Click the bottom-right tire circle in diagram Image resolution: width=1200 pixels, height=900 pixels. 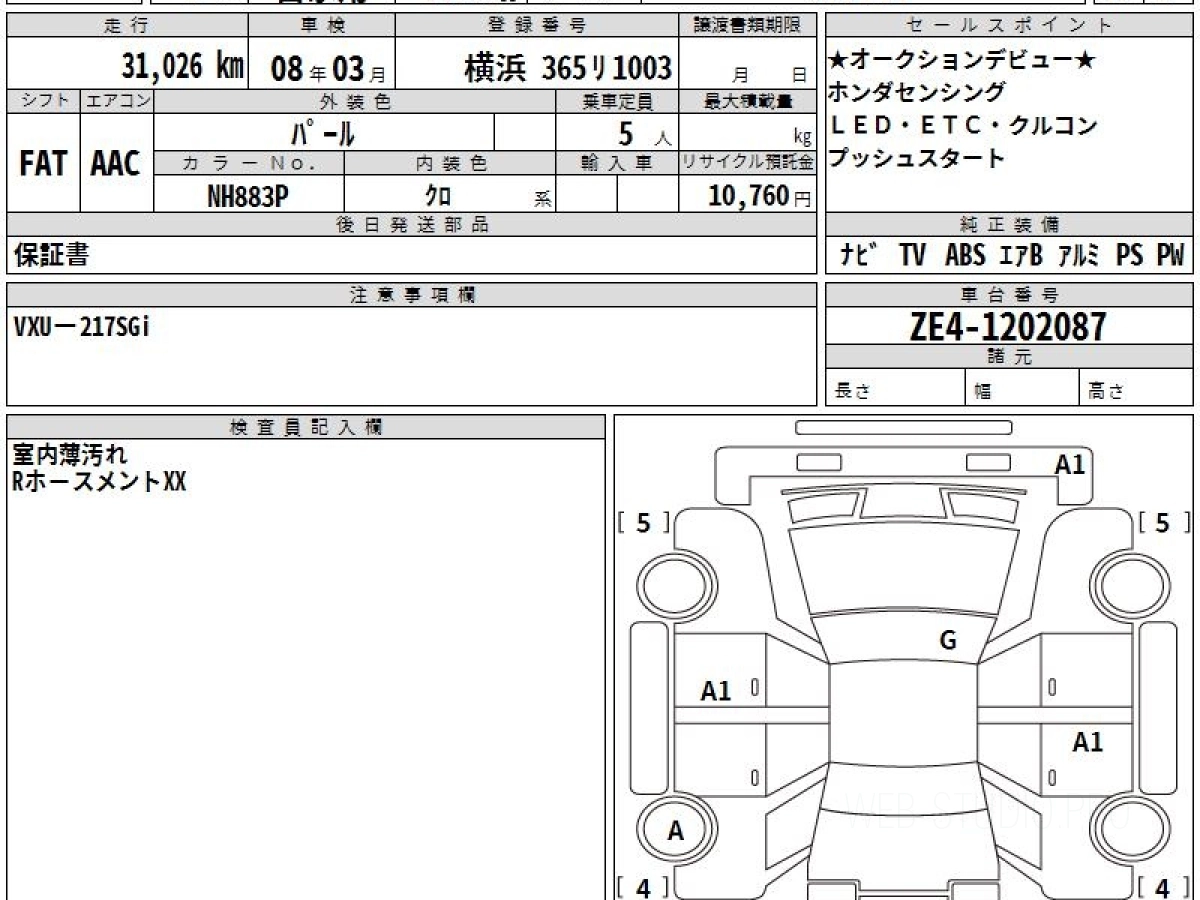pyautogui.click(x=1130, y=832)
